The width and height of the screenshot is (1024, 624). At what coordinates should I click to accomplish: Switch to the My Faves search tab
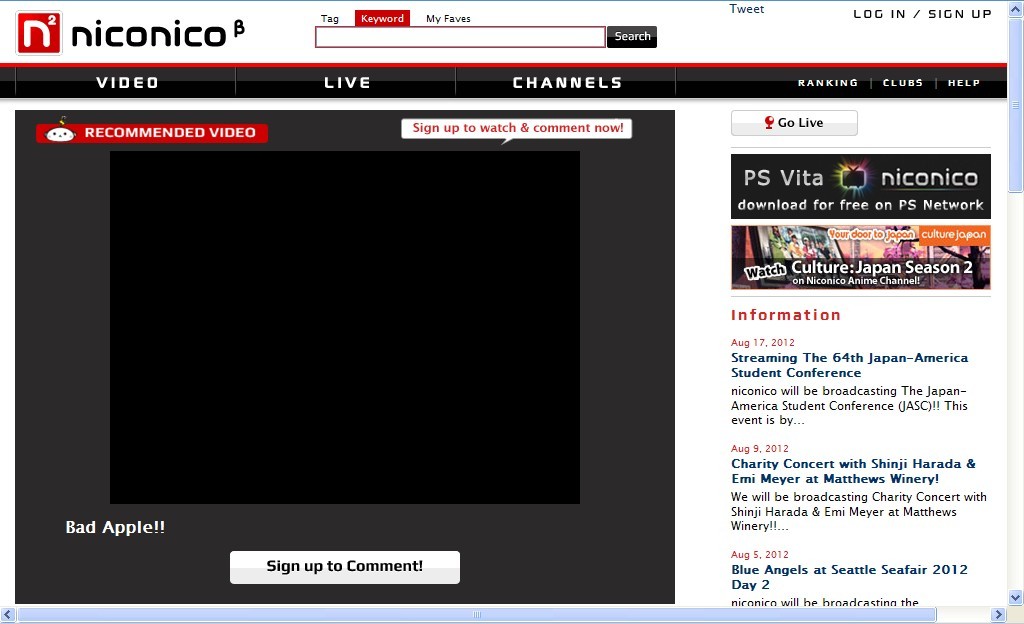coord(448,19)
